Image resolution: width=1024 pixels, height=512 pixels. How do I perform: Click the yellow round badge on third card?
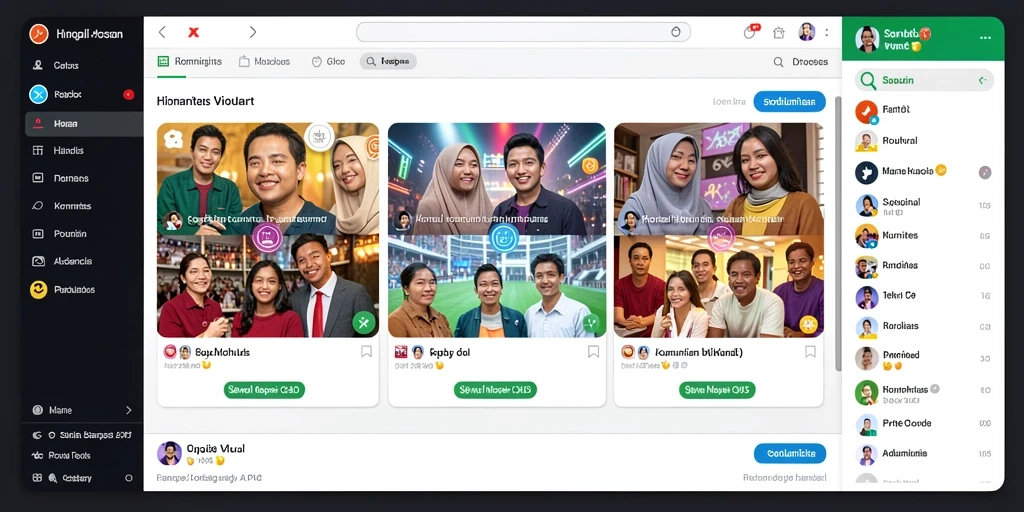click(808, 323)
